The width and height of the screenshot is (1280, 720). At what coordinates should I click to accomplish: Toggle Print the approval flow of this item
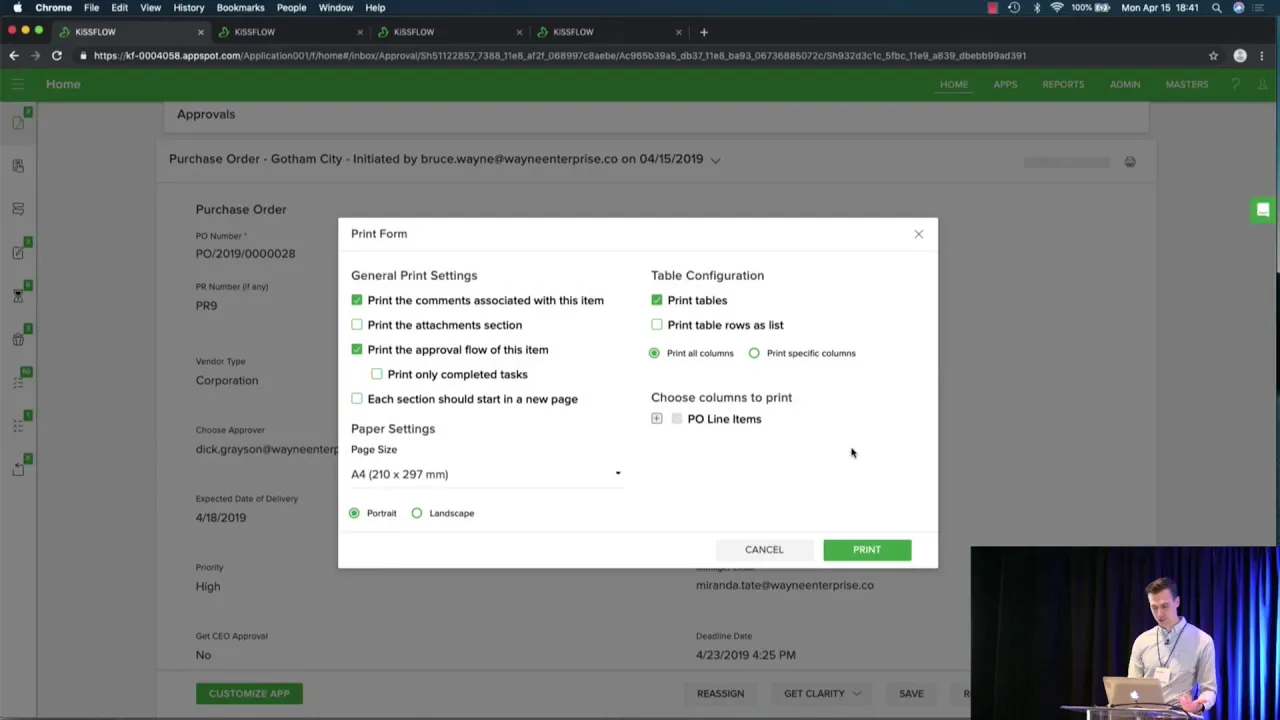coord(357,350)
